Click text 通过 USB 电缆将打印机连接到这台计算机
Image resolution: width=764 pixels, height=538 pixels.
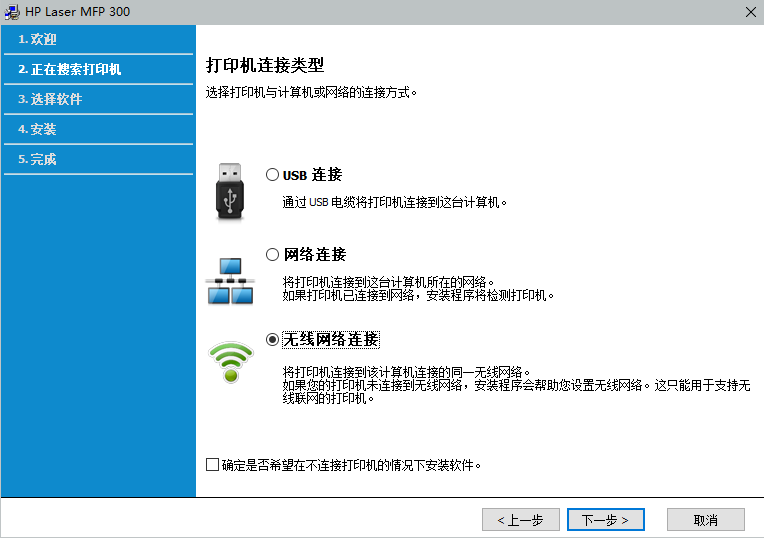pyautogui.click(x=395, y=202)
